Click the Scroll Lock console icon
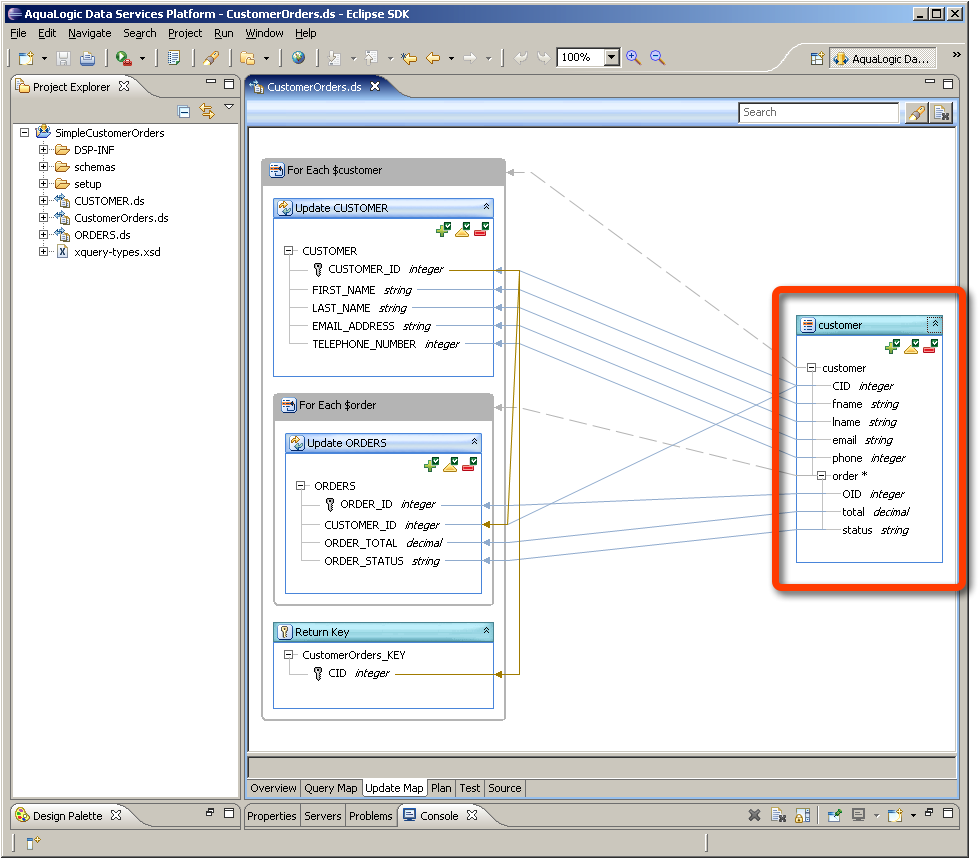980x859 pixels. 802,815
